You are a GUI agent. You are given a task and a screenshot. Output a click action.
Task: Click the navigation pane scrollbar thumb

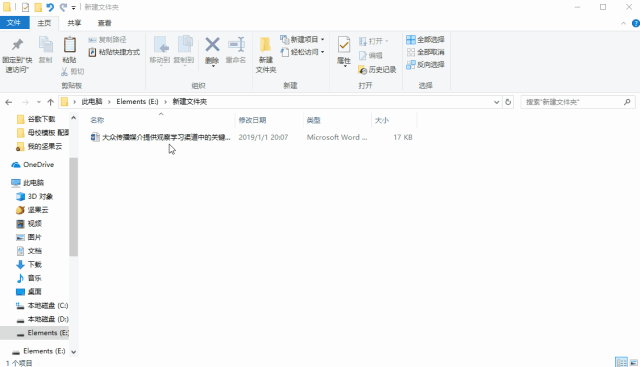click(73, 207)
